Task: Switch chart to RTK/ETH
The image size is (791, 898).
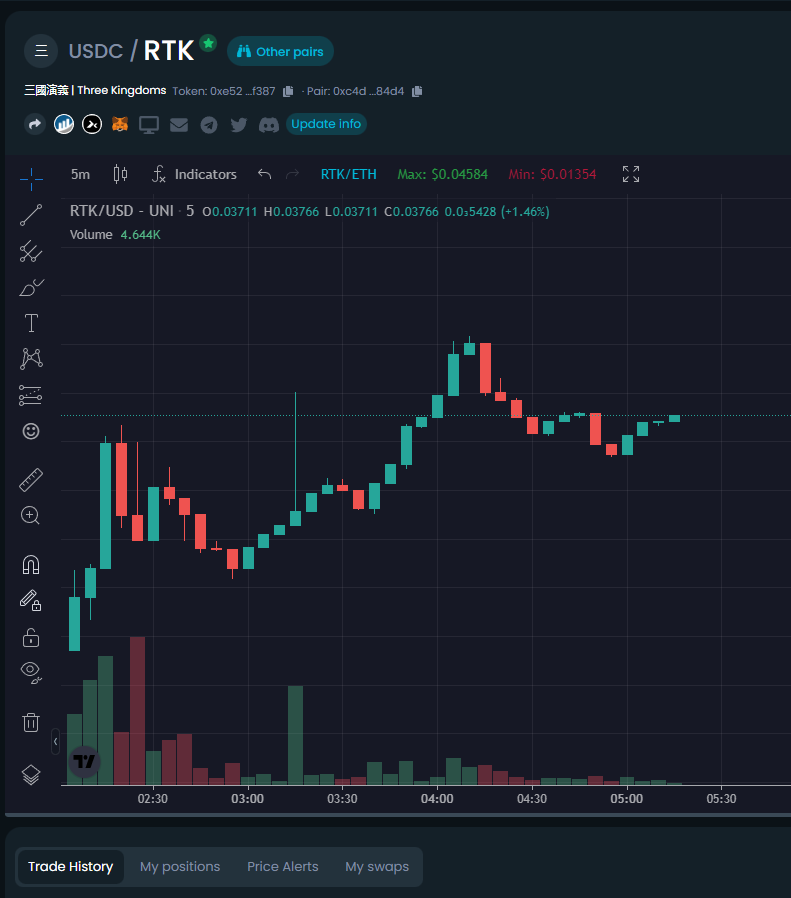Action: tap(348, 174)
